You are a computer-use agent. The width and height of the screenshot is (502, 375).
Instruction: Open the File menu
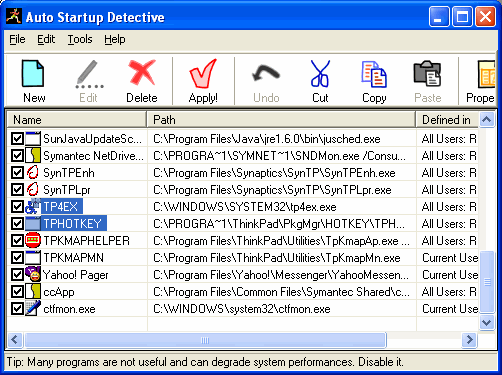tap(17, 39)
